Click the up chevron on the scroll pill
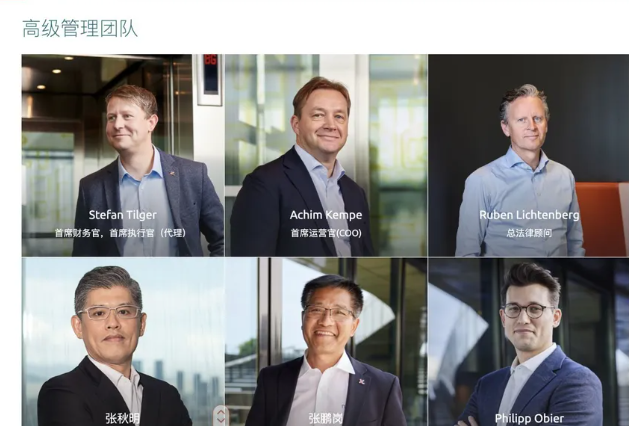Viewport: 629px width, 426px height. 221,413
